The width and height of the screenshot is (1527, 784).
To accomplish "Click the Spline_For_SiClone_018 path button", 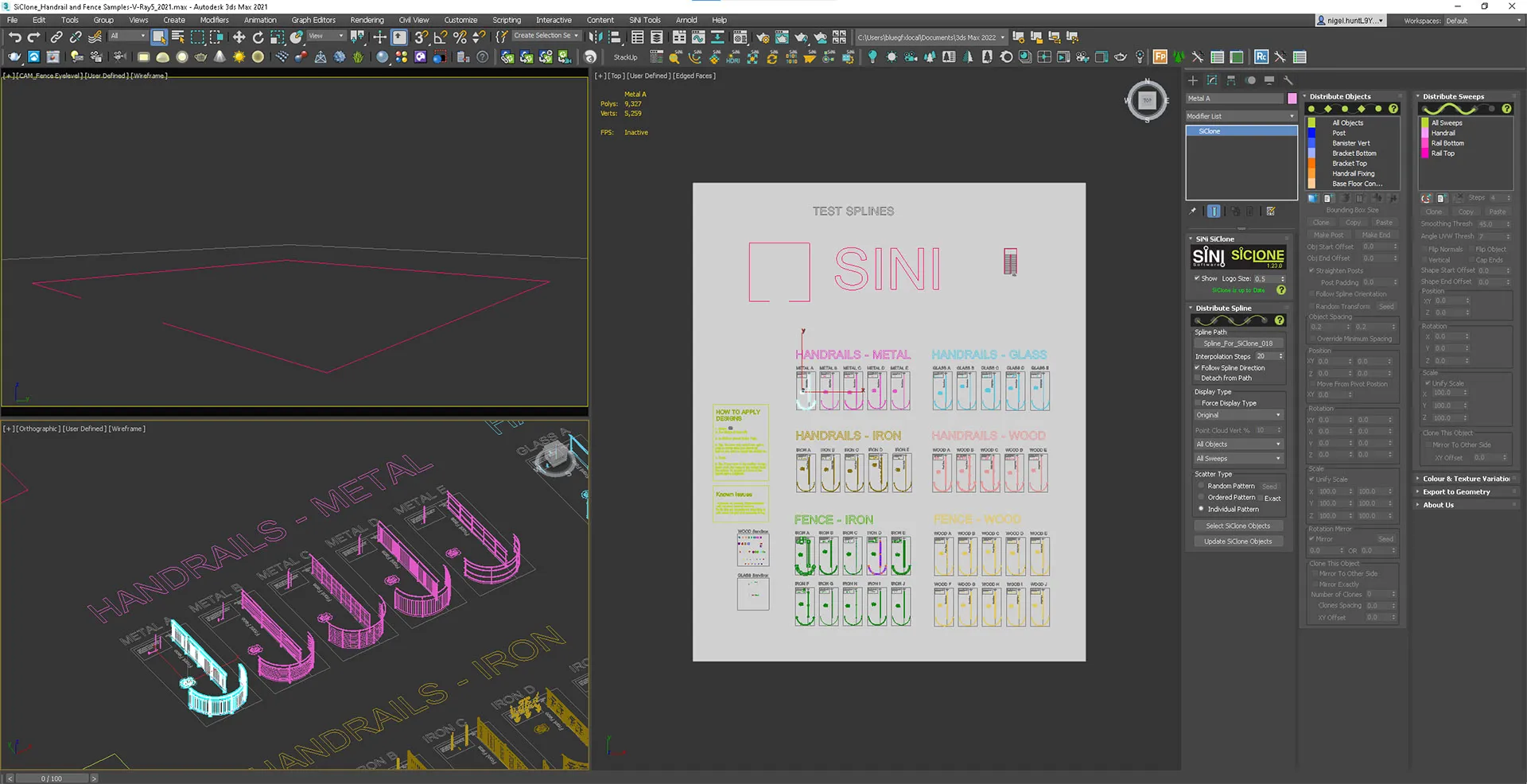I will pos(1238,343).
